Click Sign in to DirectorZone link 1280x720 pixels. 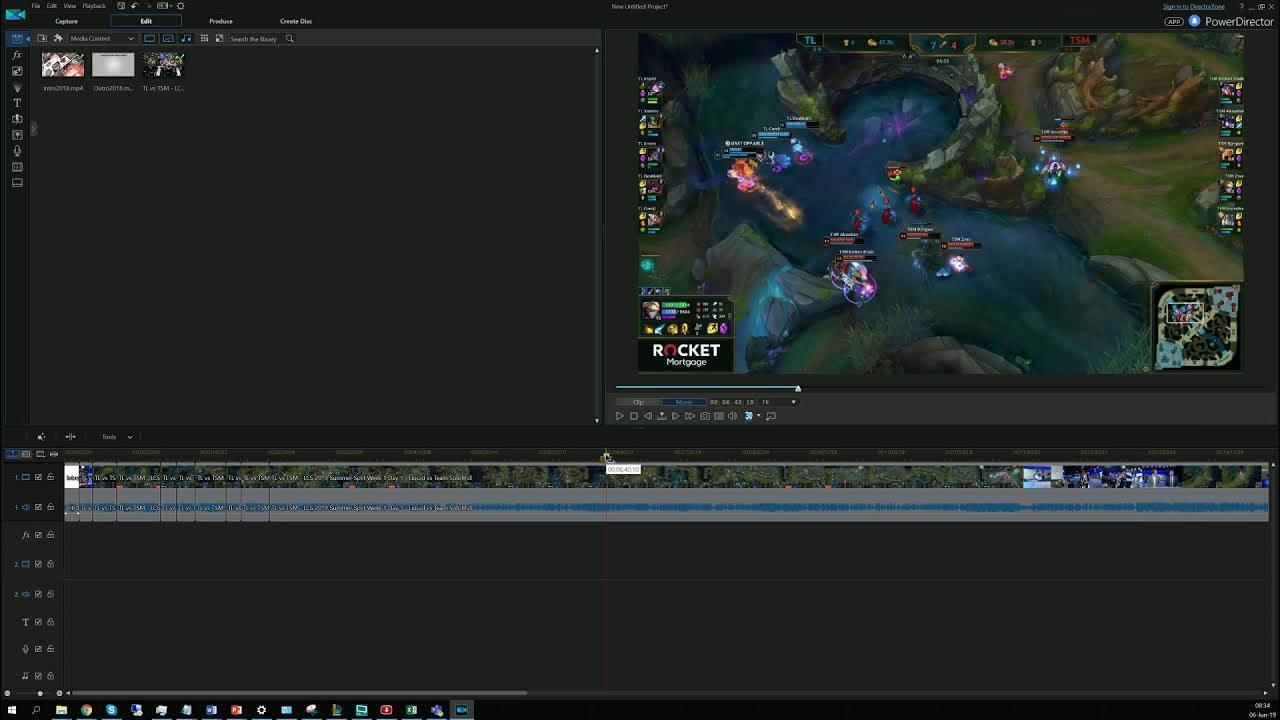(1193, 7)
